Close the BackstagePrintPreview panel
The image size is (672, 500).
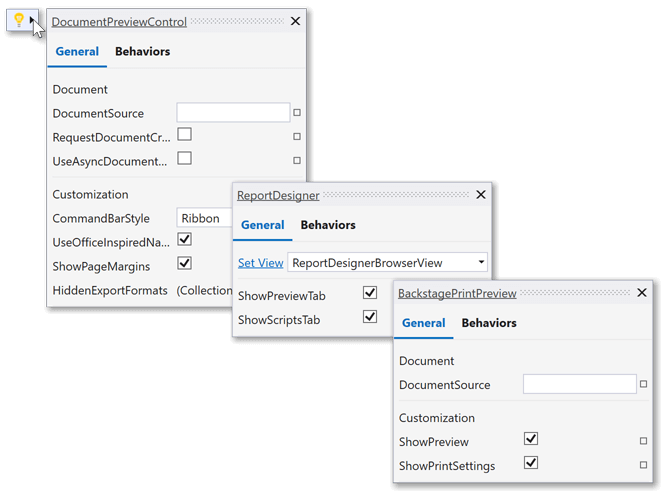(x=642, y=293)
